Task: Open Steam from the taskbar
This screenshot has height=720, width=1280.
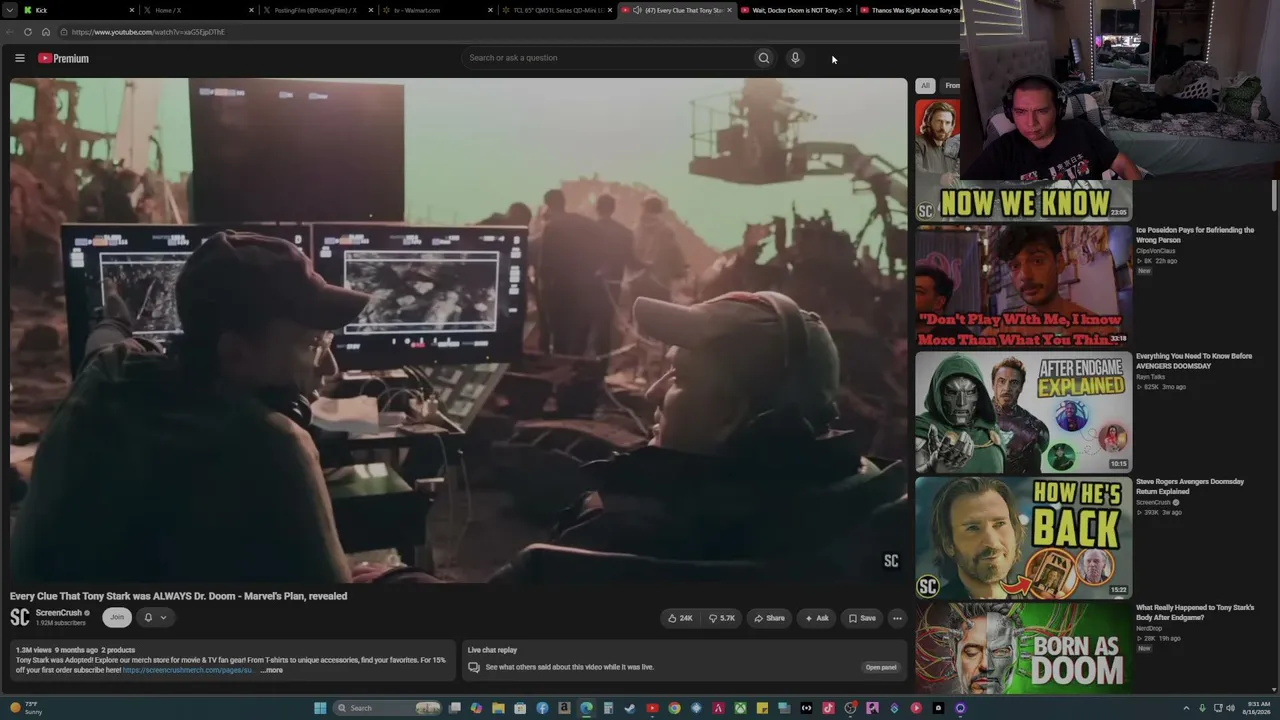Action: click(630, 708)
